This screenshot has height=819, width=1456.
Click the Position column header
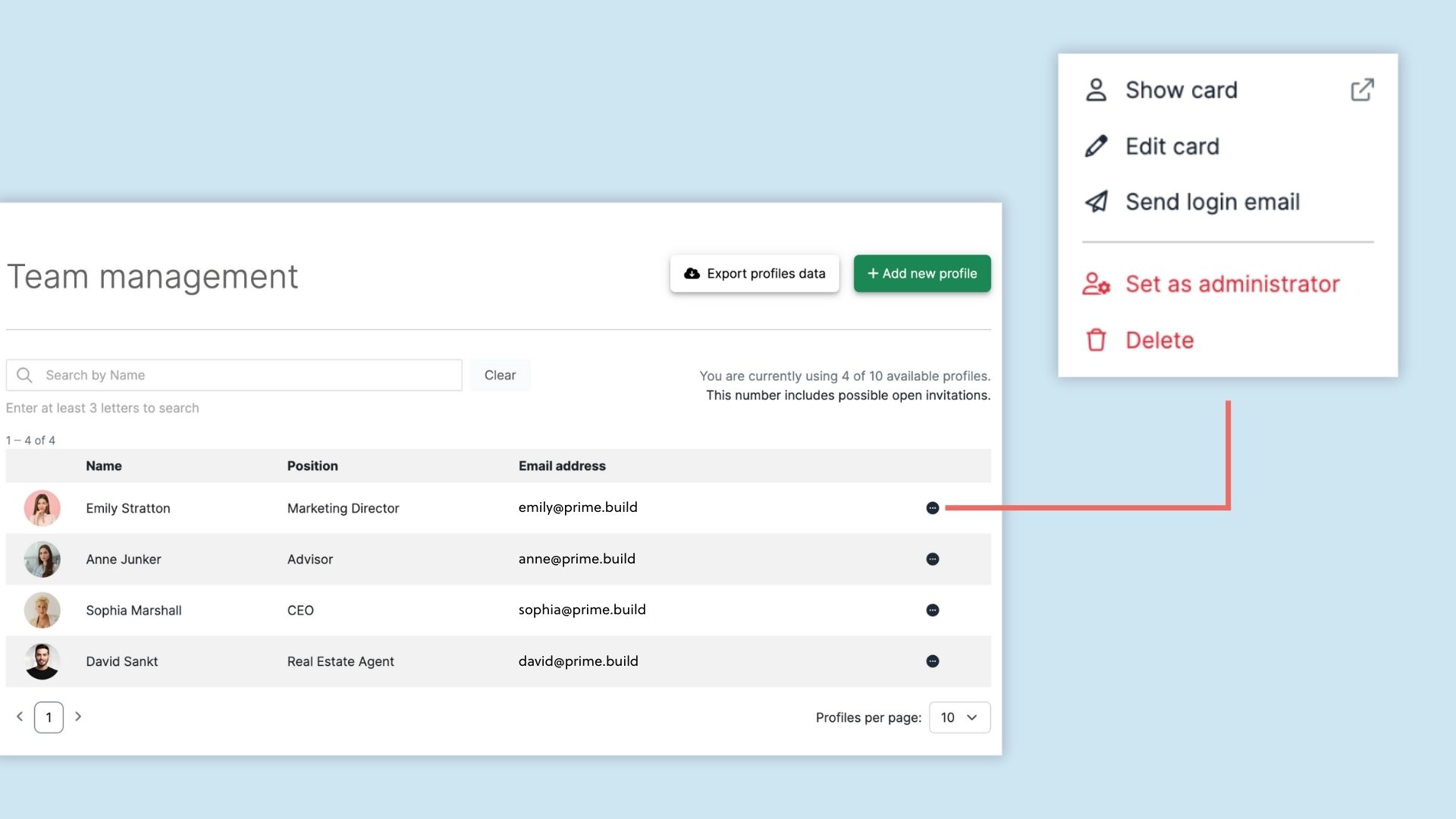click(312, 466)
